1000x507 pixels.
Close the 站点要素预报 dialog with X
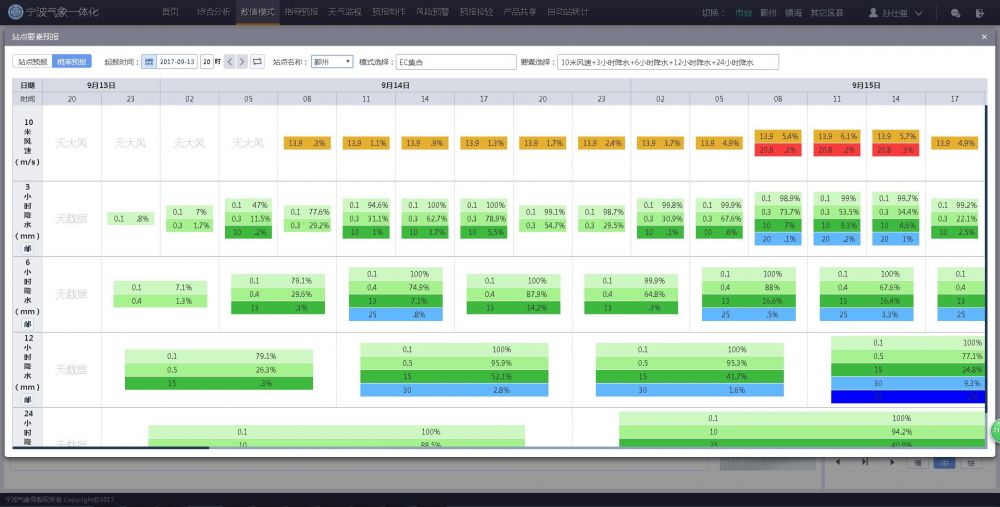[x=984, y=37]
